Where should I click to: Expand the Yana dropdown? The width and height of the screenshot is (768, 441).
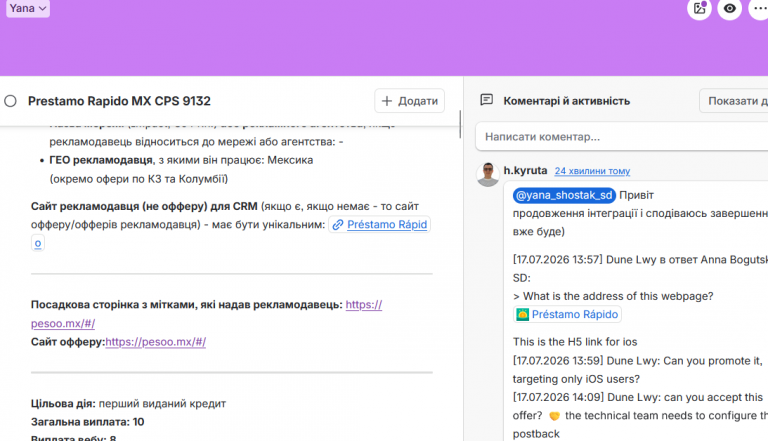coord(28,8)
